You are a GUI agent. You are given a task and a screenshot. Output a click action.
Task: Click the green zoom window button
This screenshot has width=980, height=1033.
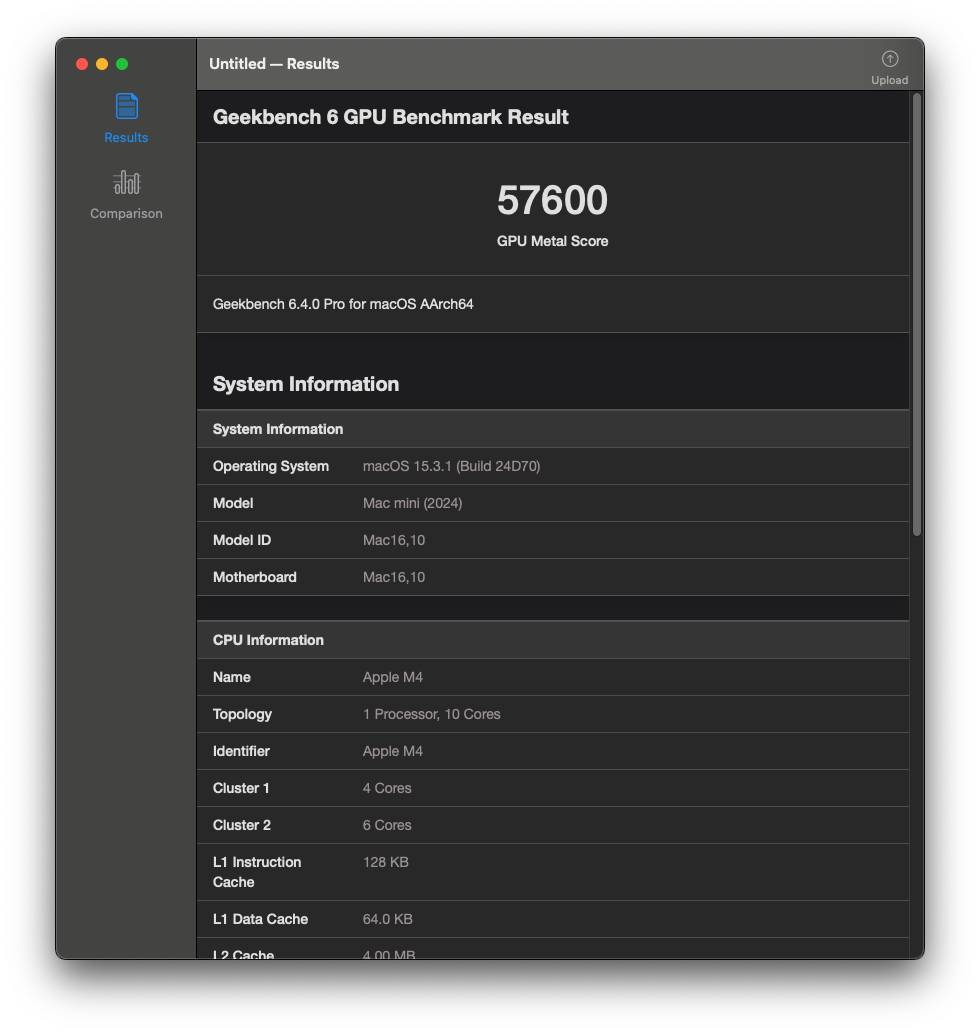click(x=122, y=64)
